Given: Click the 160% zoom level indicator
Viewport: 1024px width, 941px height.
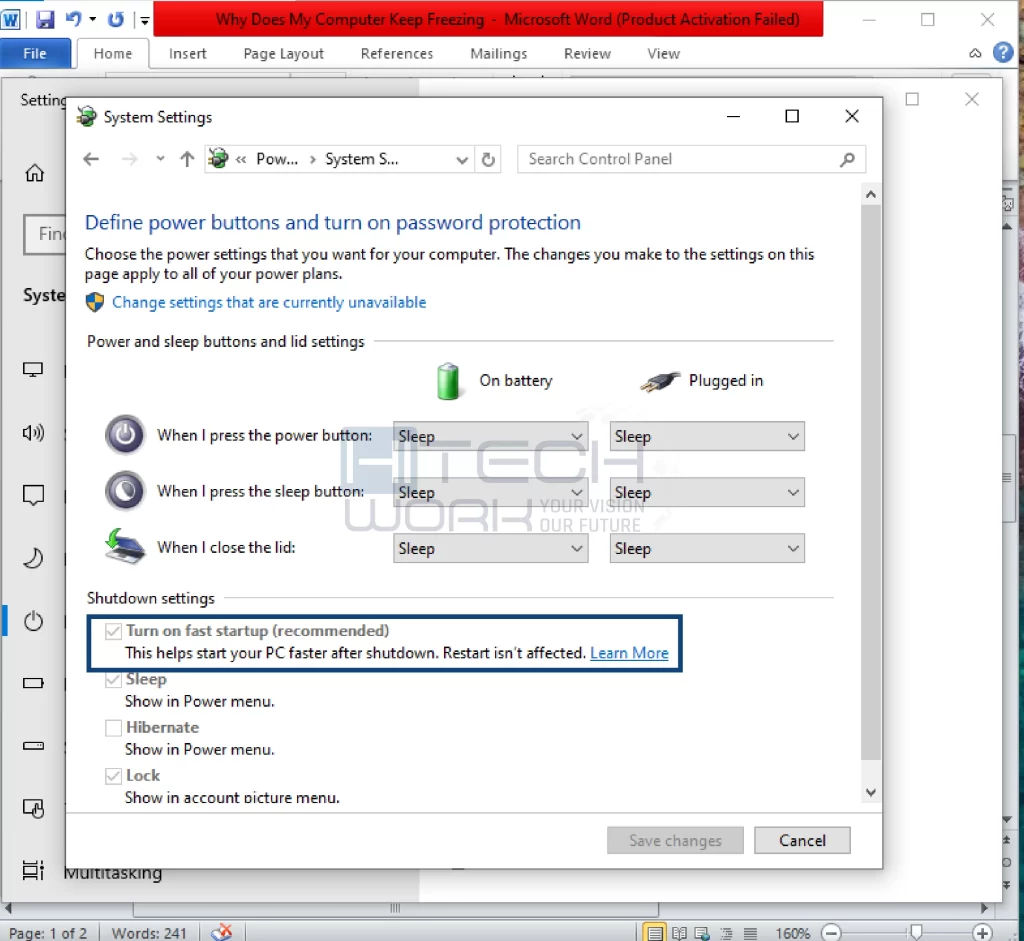Looking at the screenshot, I should tap(792, 933).
